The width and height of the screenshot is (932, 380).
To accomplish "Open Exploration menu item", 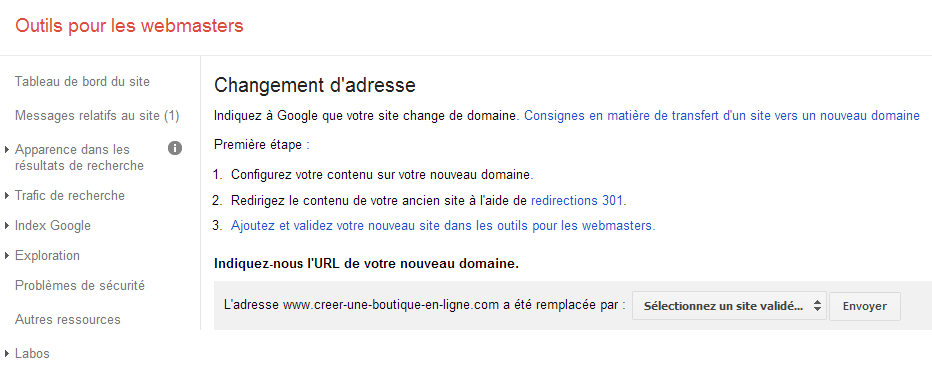I will 47,256.
